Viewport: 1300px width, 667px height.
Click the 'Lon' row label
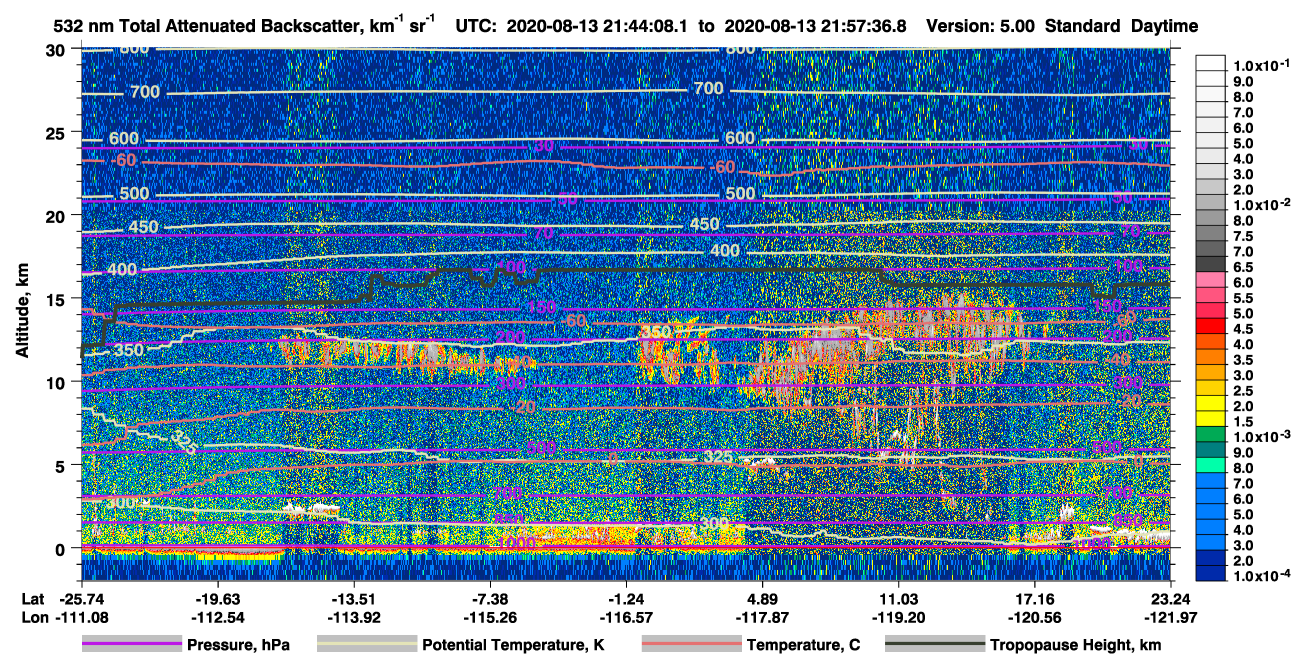34,618
